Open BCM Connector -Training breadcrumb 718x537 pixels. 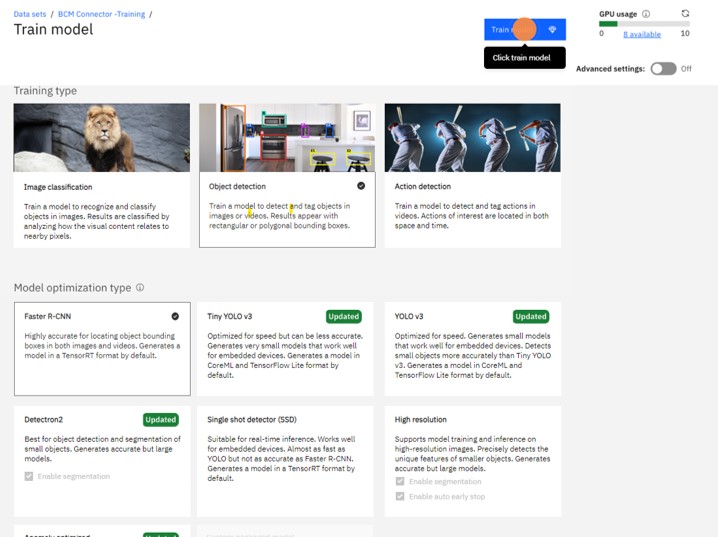[x=103, y=12]
